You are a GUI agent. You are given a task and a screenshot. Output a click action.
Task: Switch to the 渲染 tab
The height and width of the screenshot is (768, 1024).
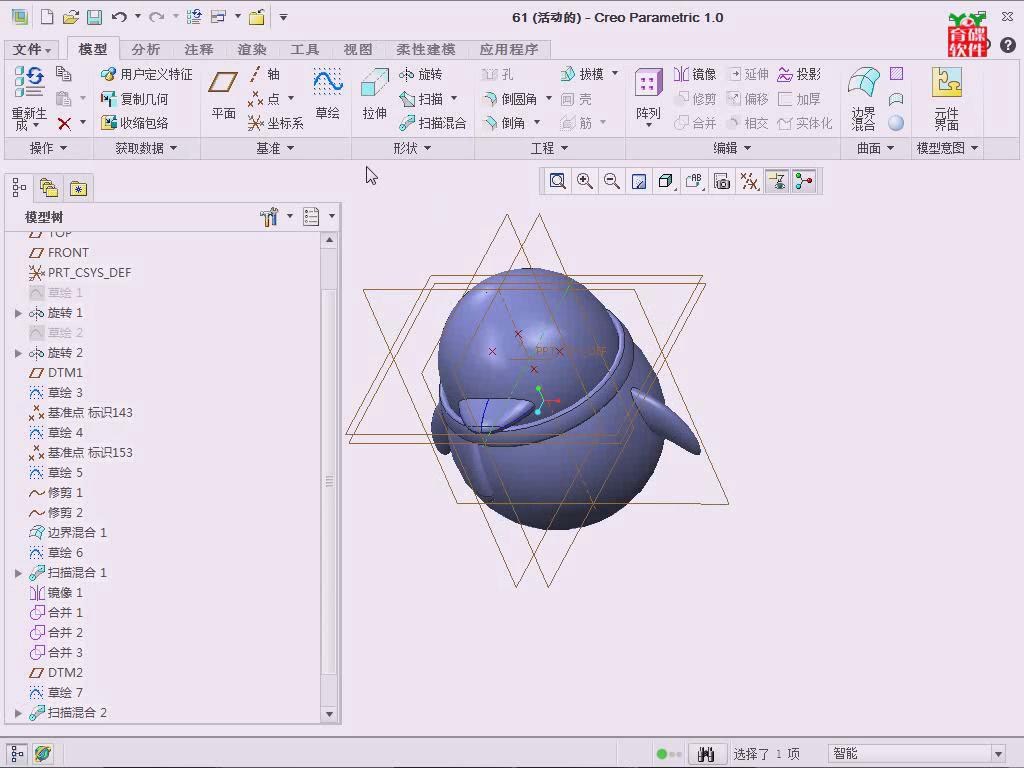[251, 49]
